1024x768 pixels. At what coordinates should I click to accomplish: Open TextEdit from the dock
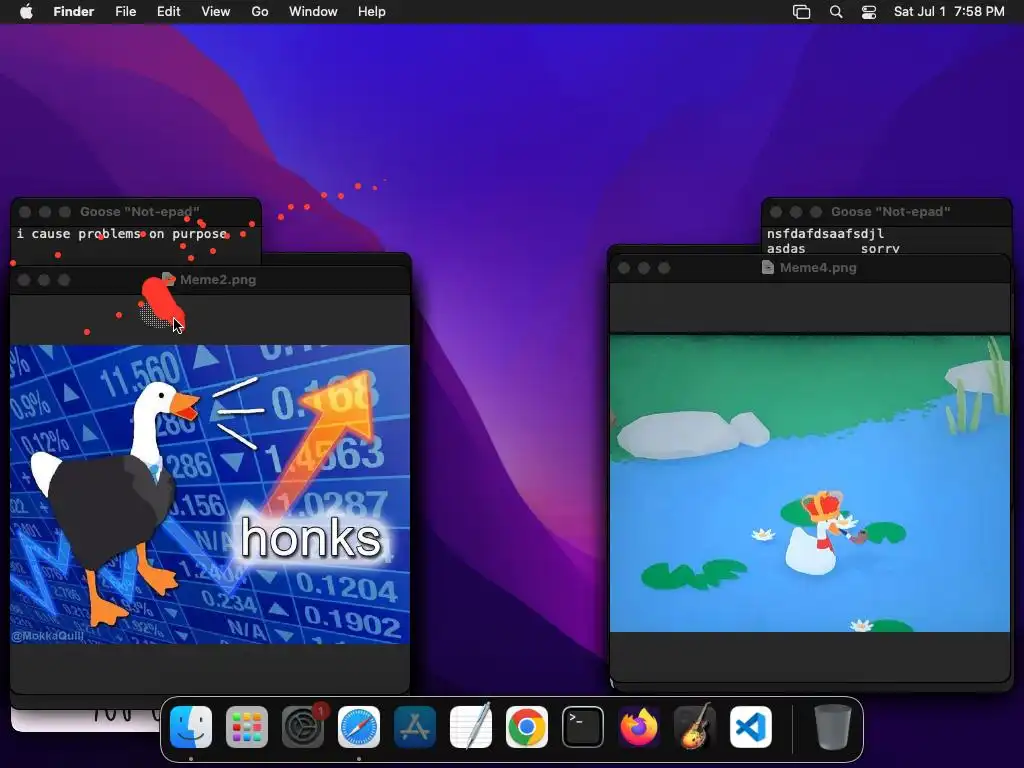click(471, 727)
